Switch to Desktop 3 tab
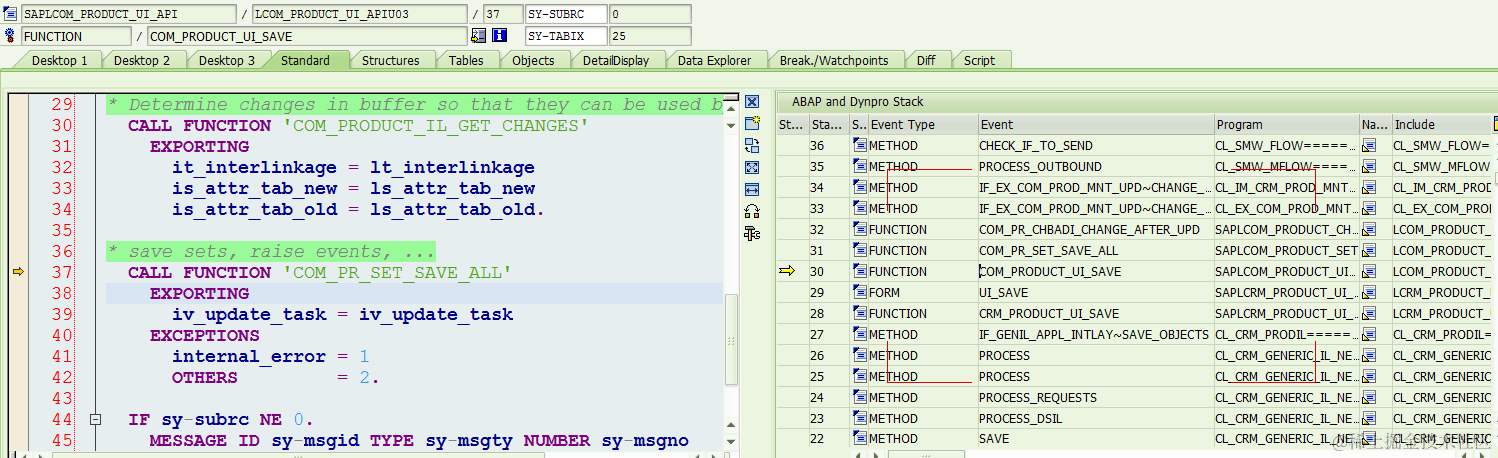Screen dimensions: 1498x458 (x=227, y=60)
